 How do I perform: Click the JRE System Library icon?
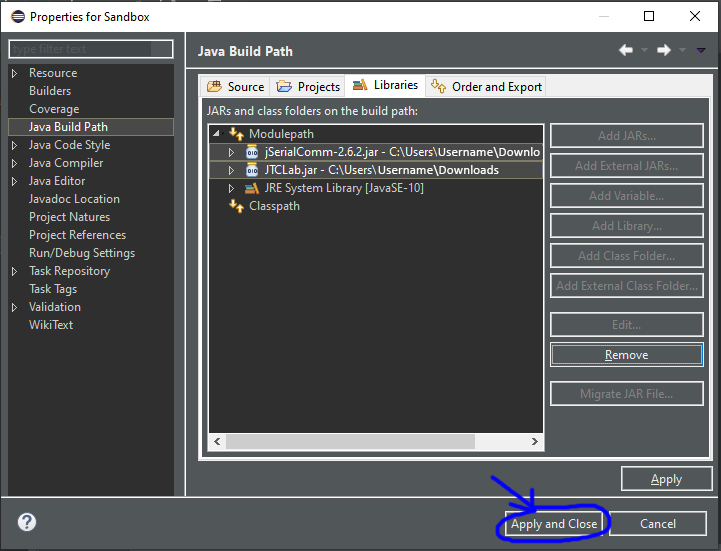[252, 188]
